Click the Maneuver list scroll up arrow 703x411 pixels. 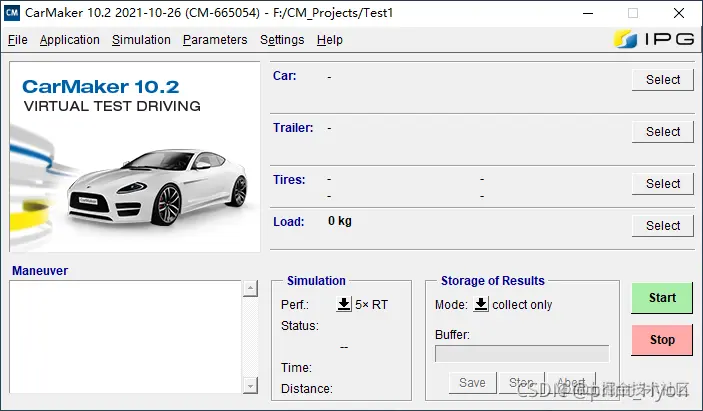(250, 288)
